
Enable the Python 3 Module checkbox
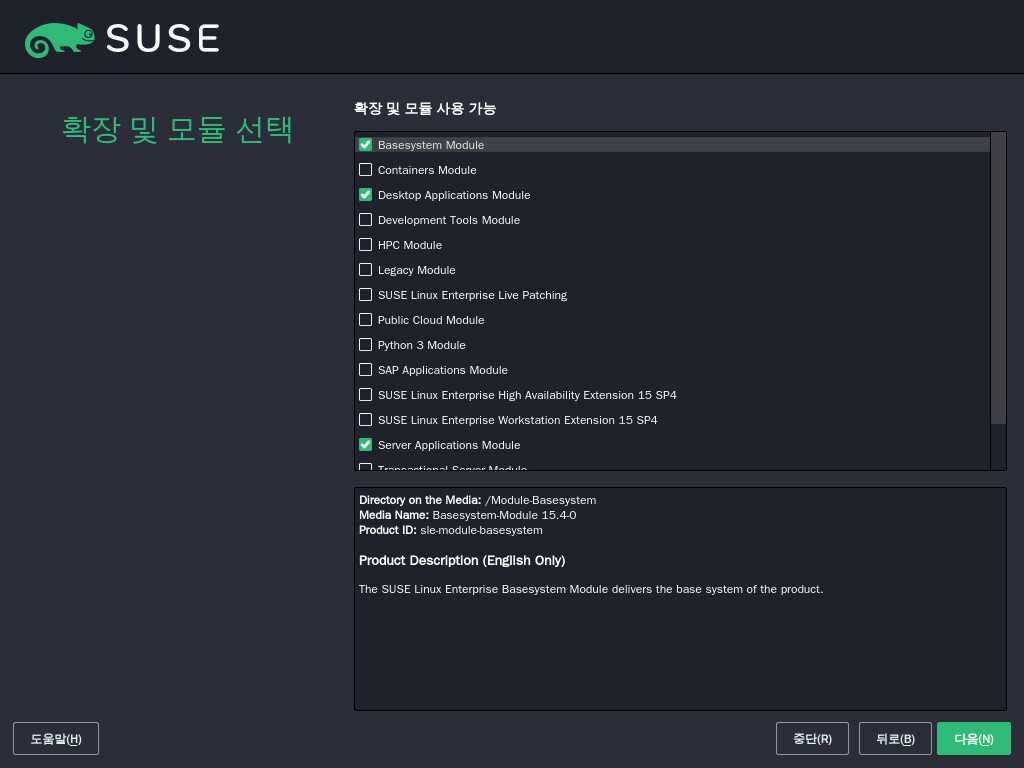[366, 345]
